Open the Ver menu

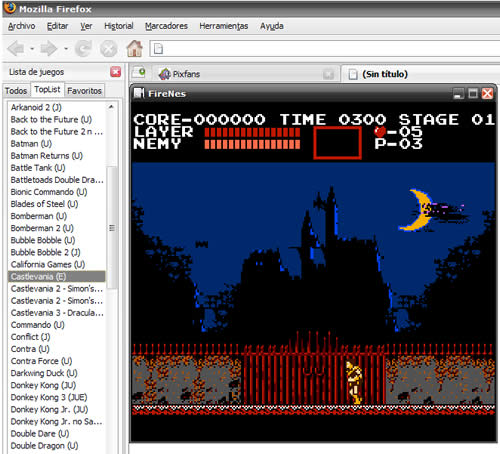coord(86,26)
